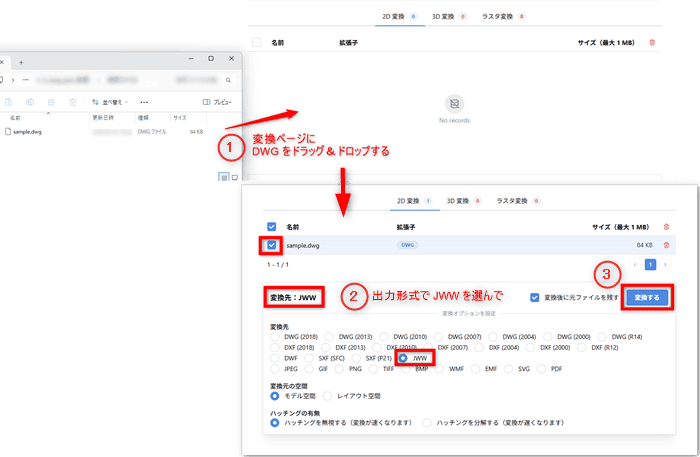
Task: Maximize the File Explorer window
Action: tap(211, 58)
